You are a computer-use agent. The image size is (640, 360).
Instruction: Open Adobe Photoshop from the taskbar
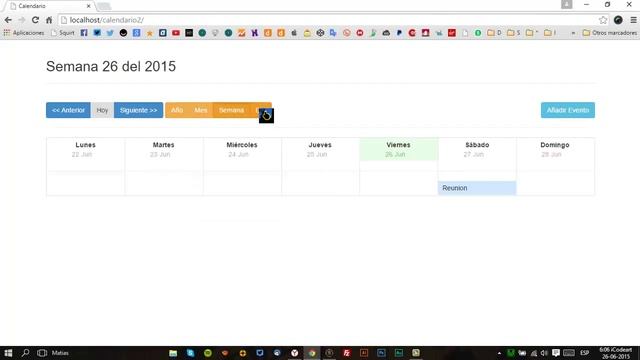pyautogui.click(x=381, y=353)
